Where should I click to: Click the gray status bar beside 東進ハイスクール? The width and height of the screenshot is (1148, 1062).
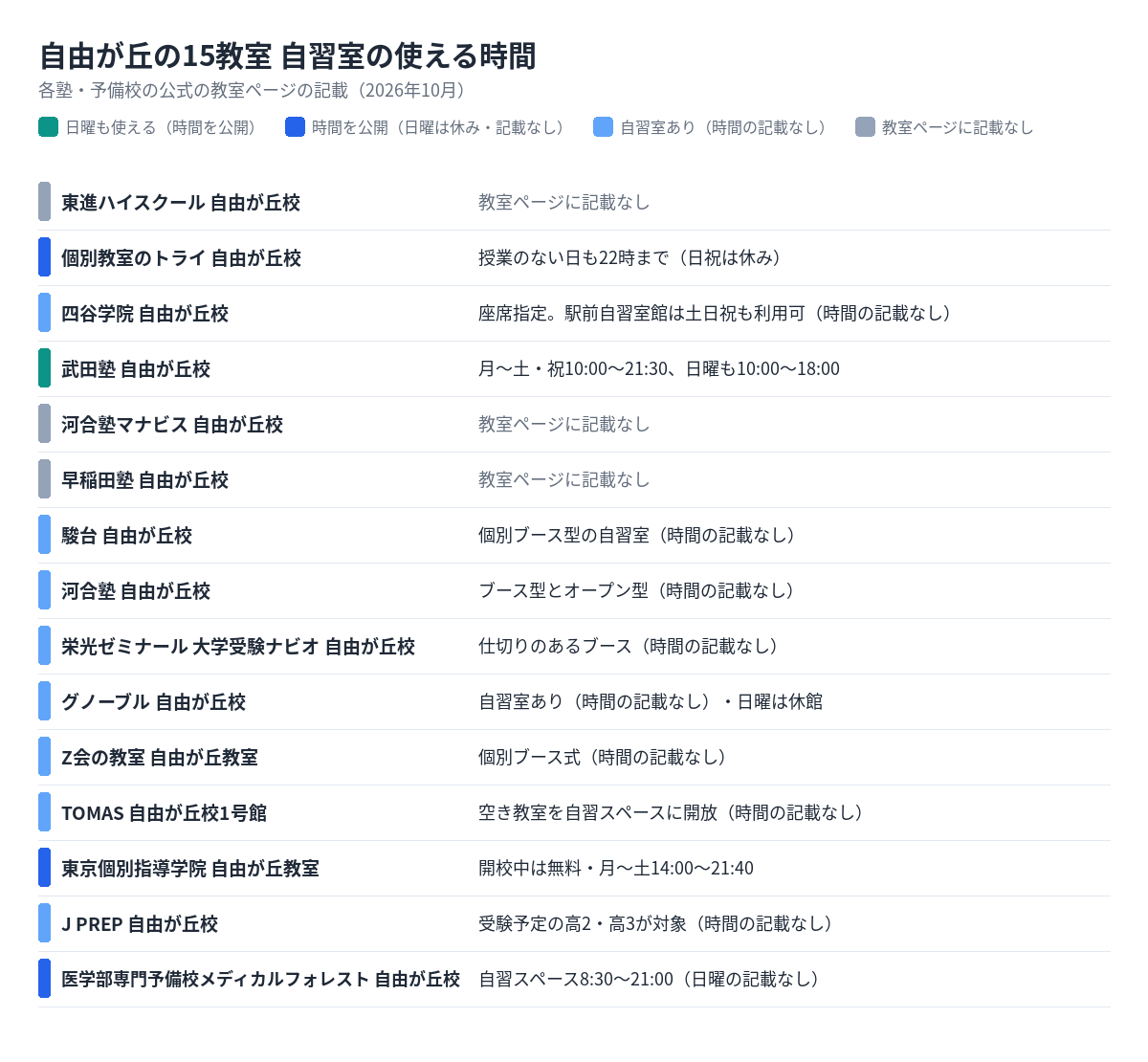click(x=44, y=202)
